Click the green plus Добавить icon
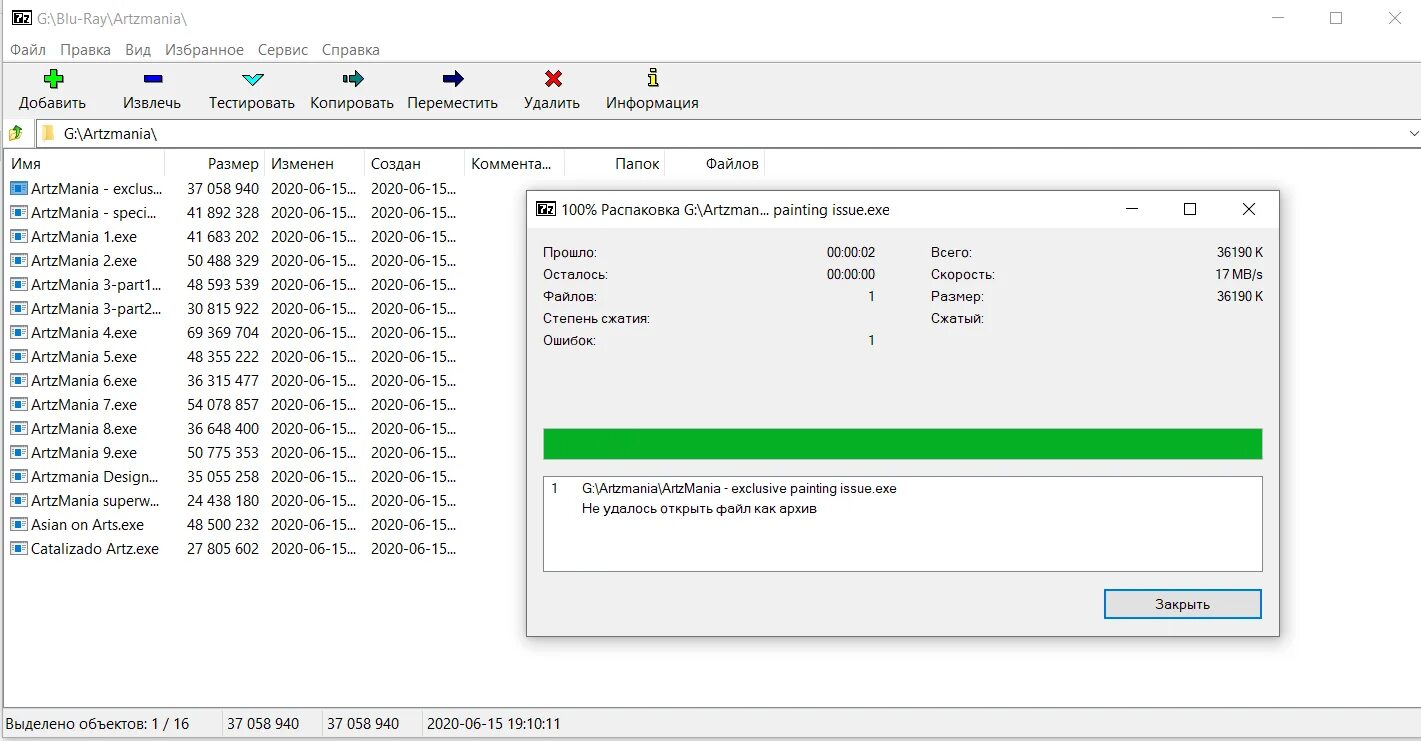This screenshot has height=741, width=1421. [x=54, y=78]
